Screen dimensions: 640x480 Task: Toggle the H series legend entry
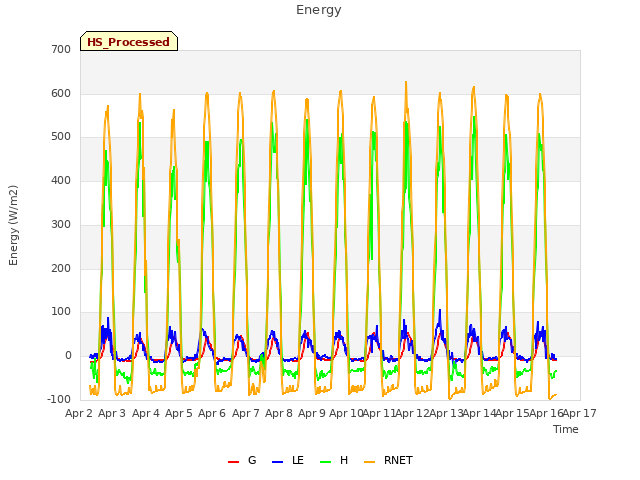pos(334,460)
